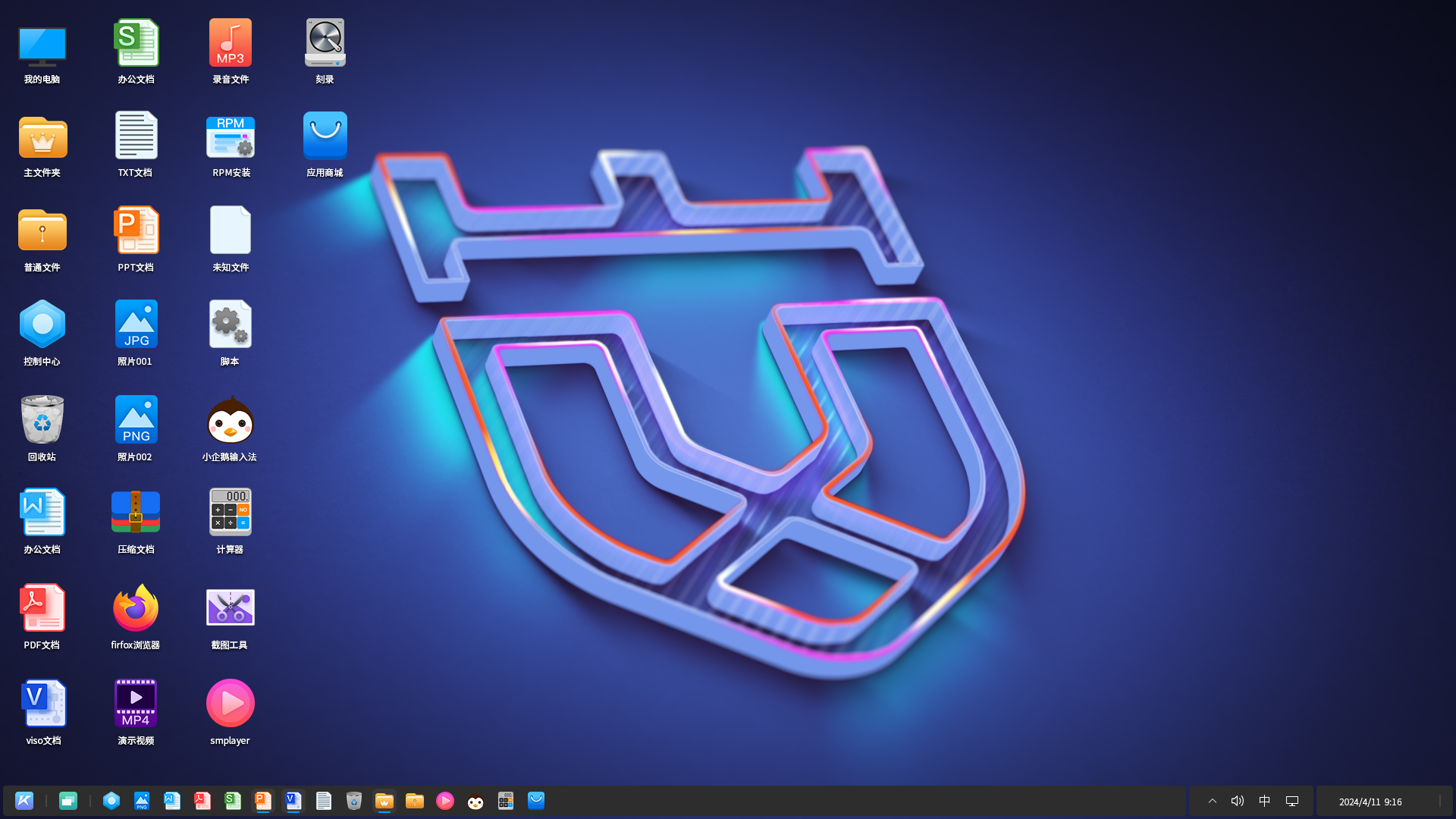Toggle the 中 input method indicator
The width and height of the screenshot is (1456, 819).
1264,801
